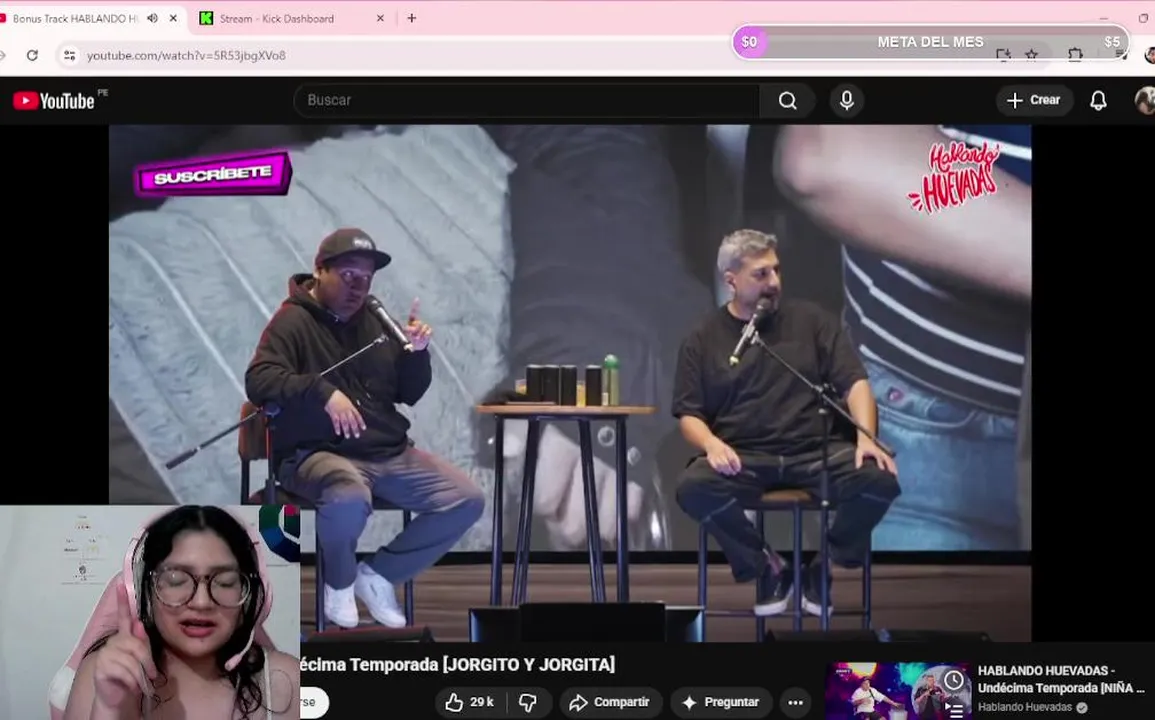Screen dimensions: 1155x720
Task: Open a new browser tab
Action: tap(412, 18)
